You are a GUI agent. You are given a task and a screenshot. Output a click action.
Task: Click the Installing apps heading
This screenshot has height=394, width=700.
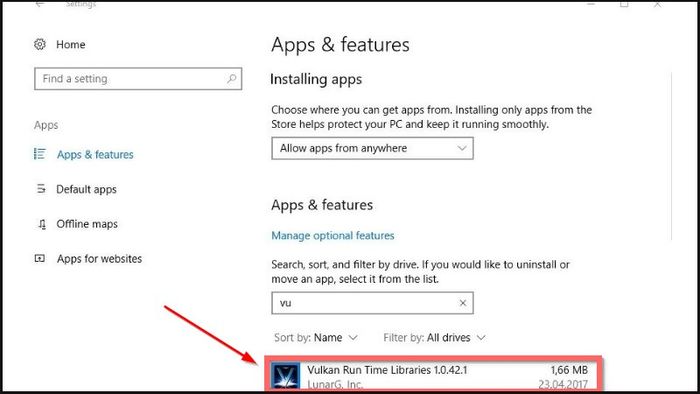coord(316,80)
